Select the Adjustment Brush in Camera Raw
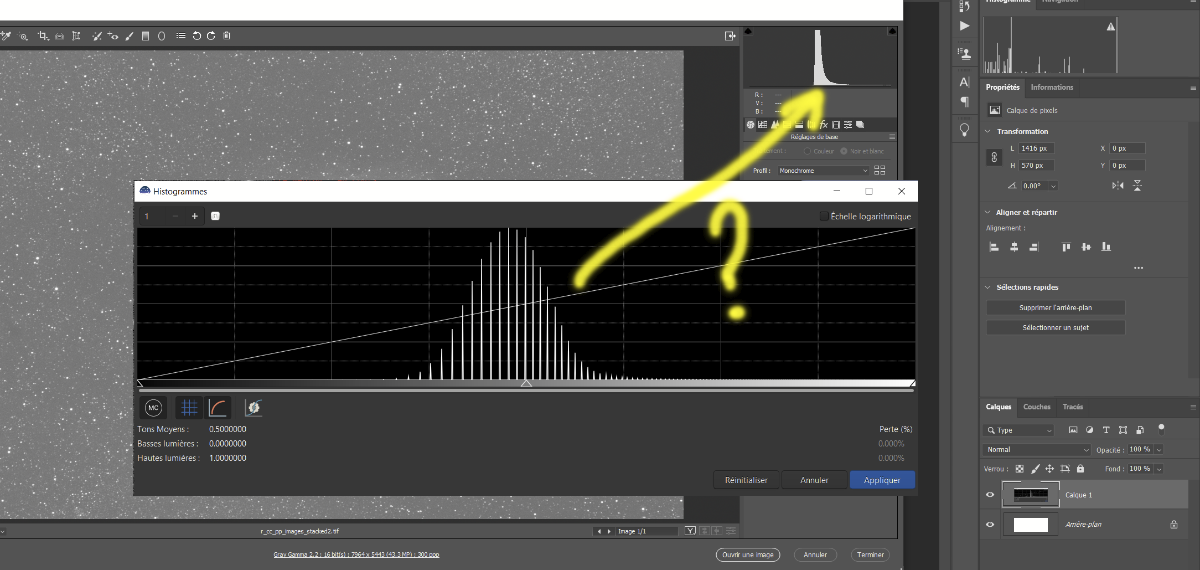1200x570 pixels. (129, 36)
